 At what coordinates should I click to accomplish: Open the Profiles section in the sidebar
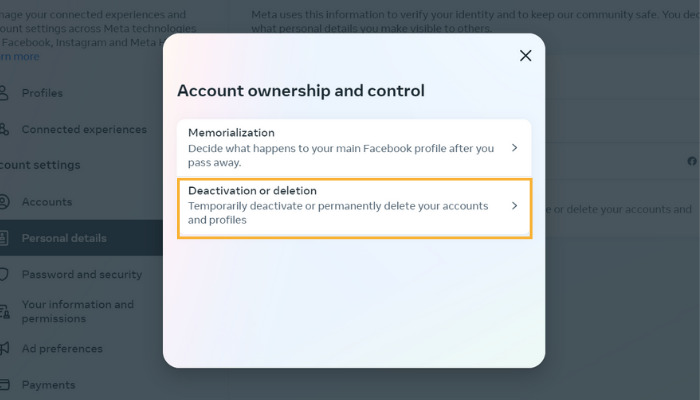pos(42,93)
